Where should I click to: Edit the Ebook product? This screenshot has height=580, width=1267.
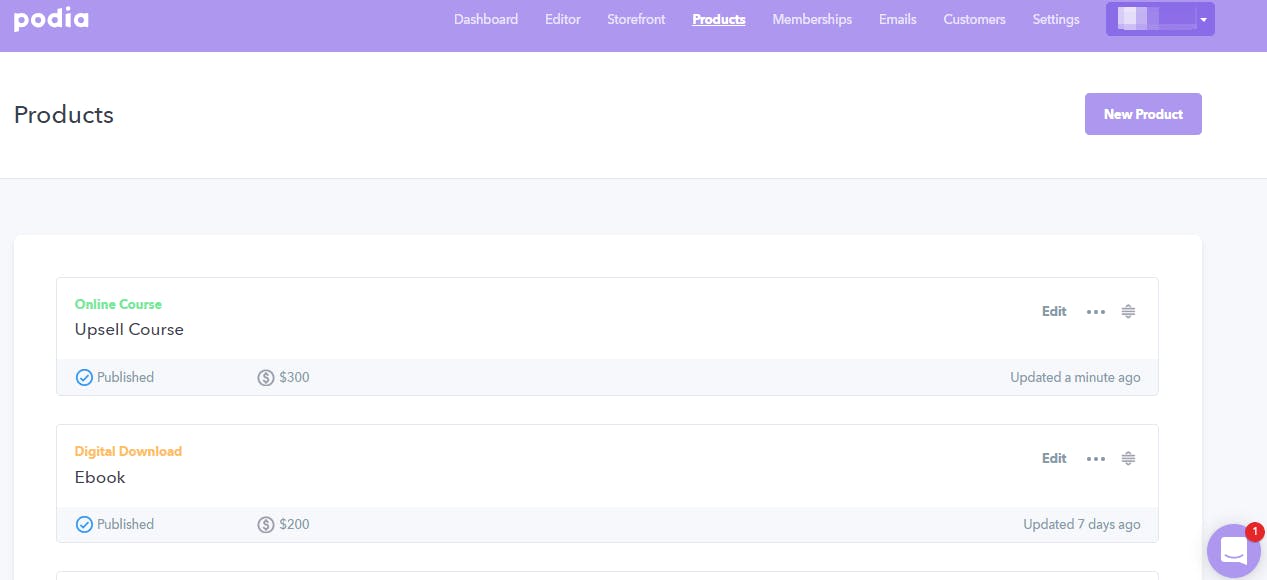[1054, 459]
